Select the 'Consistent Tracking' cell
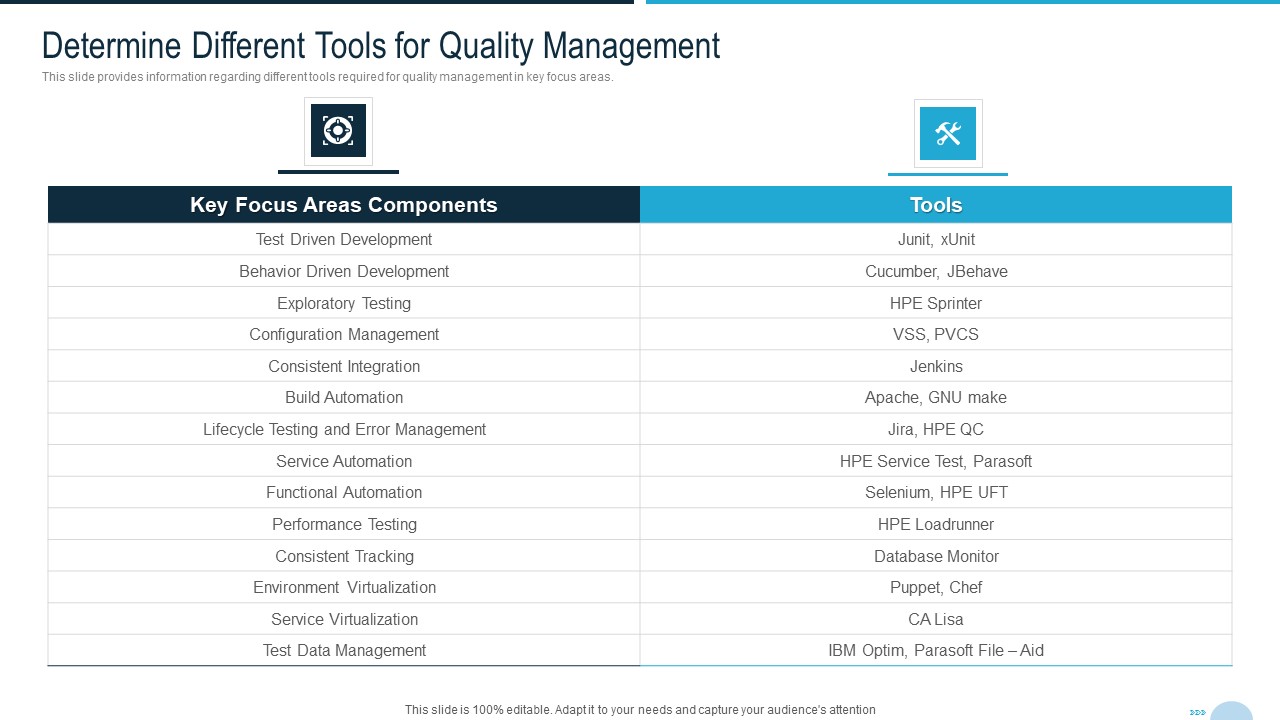This screenshot has height=720, width=1280. 344,556
